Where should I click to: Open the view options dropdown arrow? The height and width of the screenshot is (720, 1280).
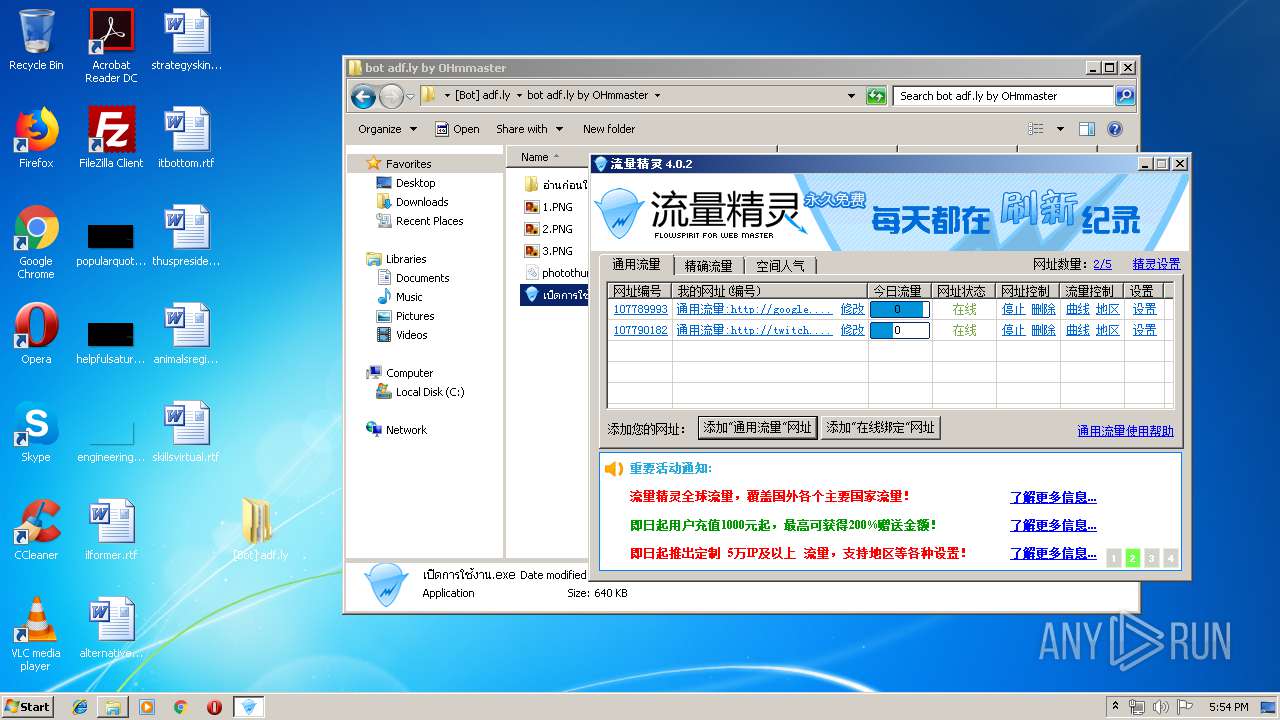1060,129
